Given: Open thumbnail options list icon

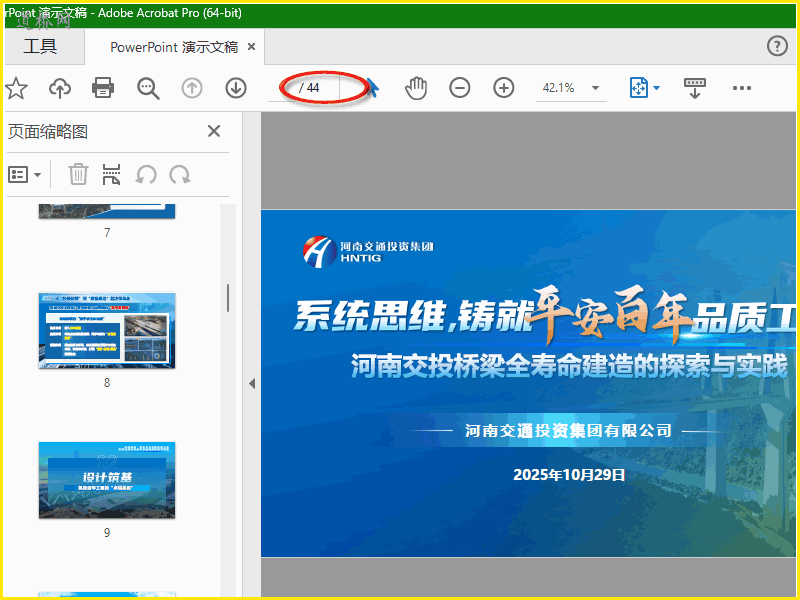Looking at the screenshot, I should [18, 174].
